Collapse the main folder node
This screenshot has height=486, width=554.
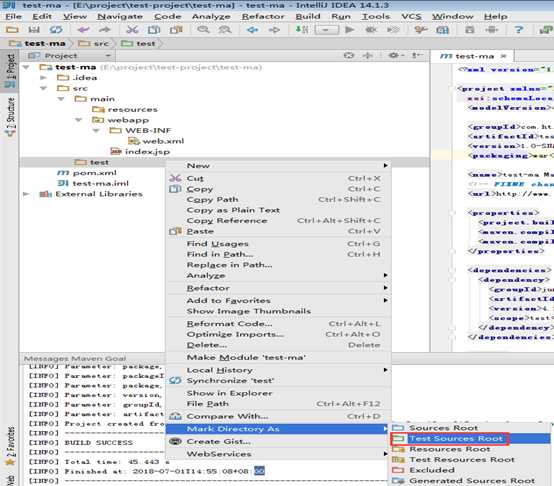(x=61, y=99)
